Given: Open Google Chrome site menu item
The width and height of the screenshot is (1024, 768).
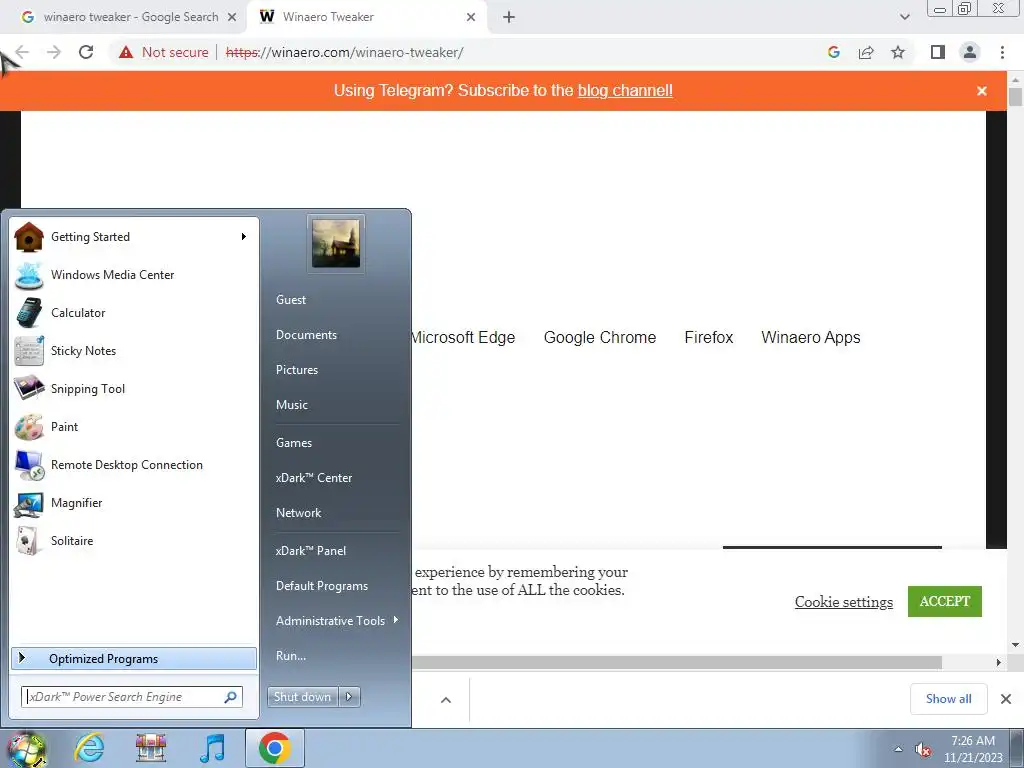Looking at the screenshot, I should tap(600, 338).
